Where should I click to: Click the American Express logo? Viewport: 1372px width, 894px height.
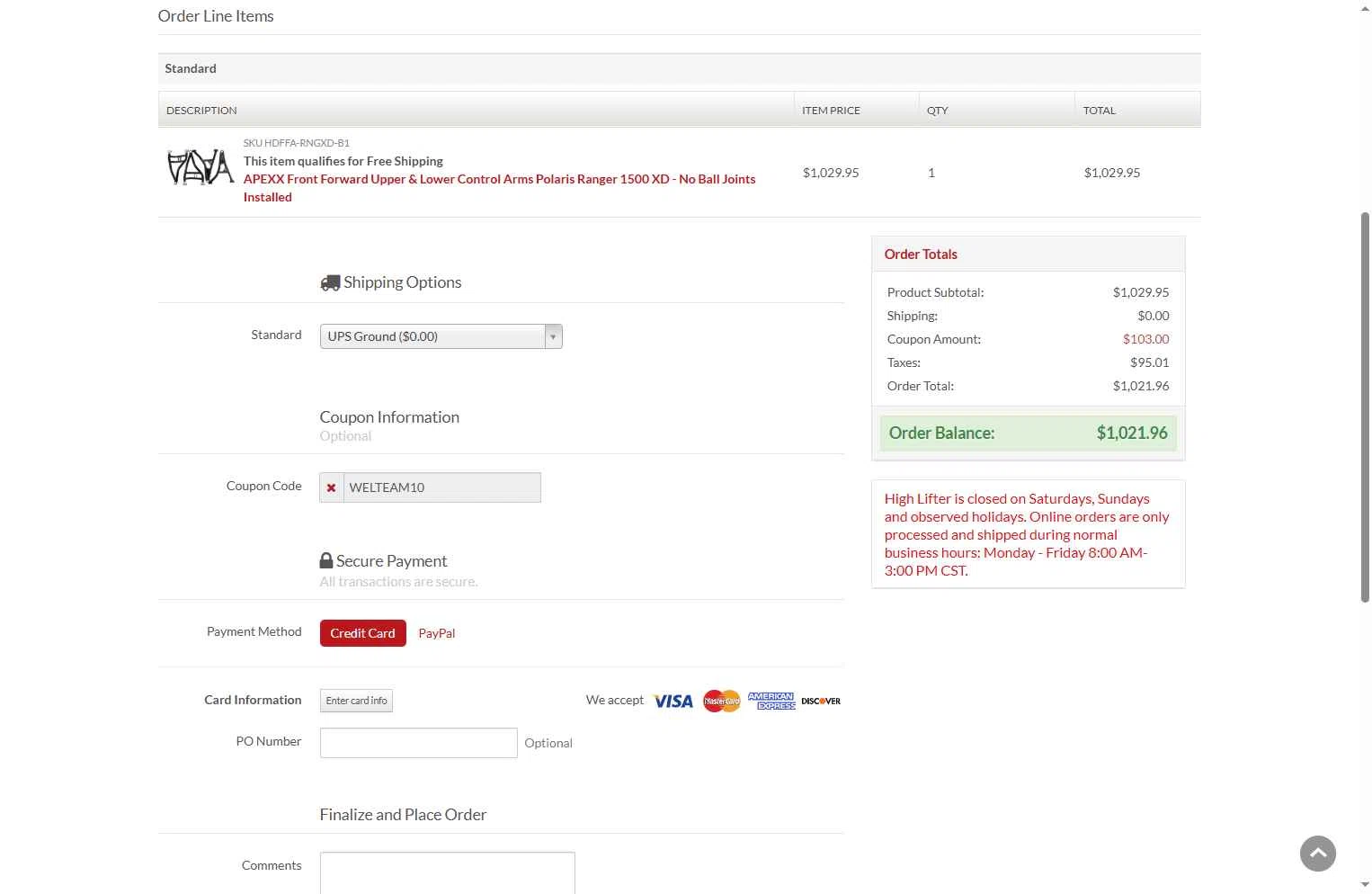pyautogui.click(x=771, y=701)
